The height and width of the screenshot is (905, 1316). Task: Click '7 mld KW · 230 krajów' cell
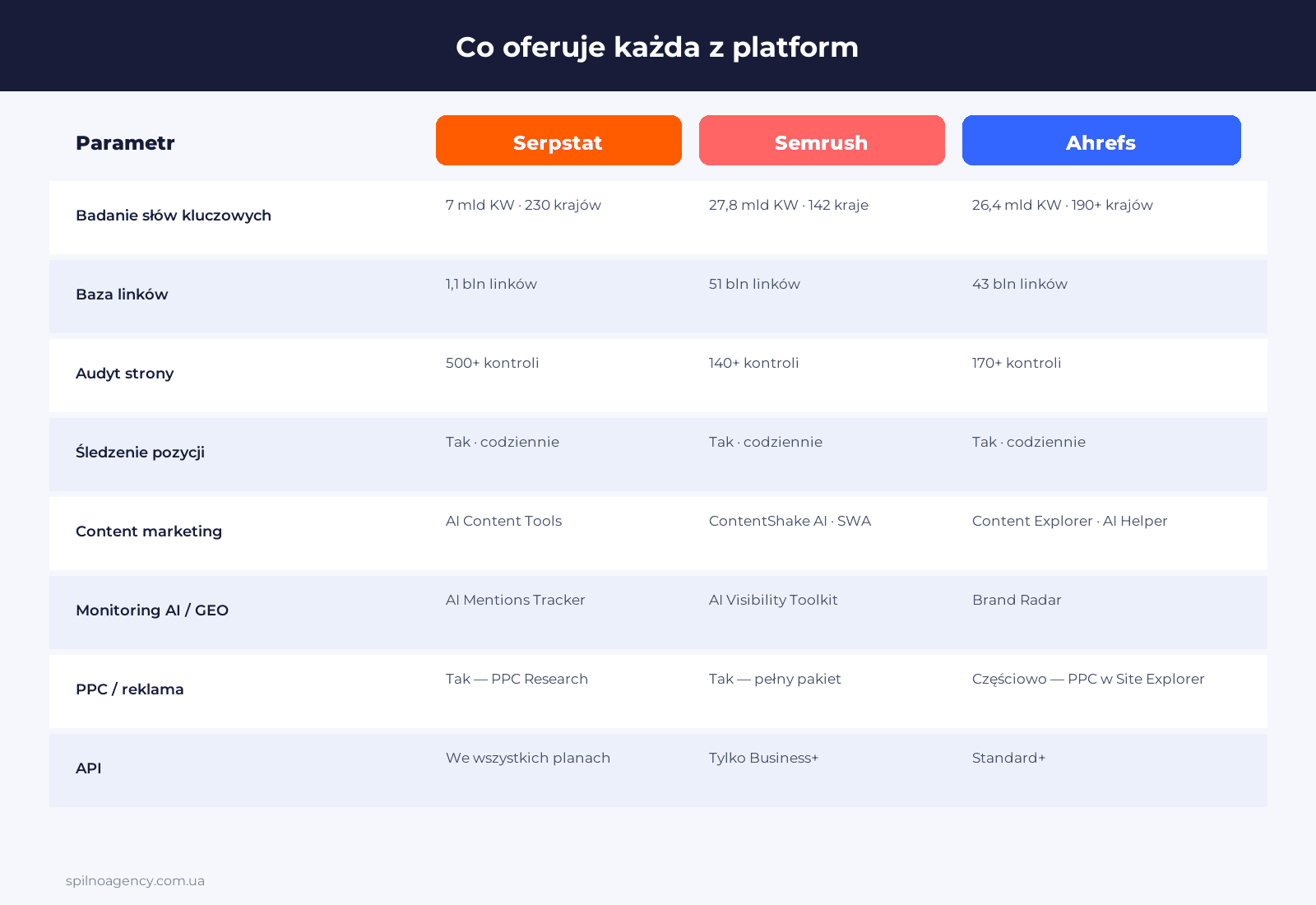[x=523, y=205]
